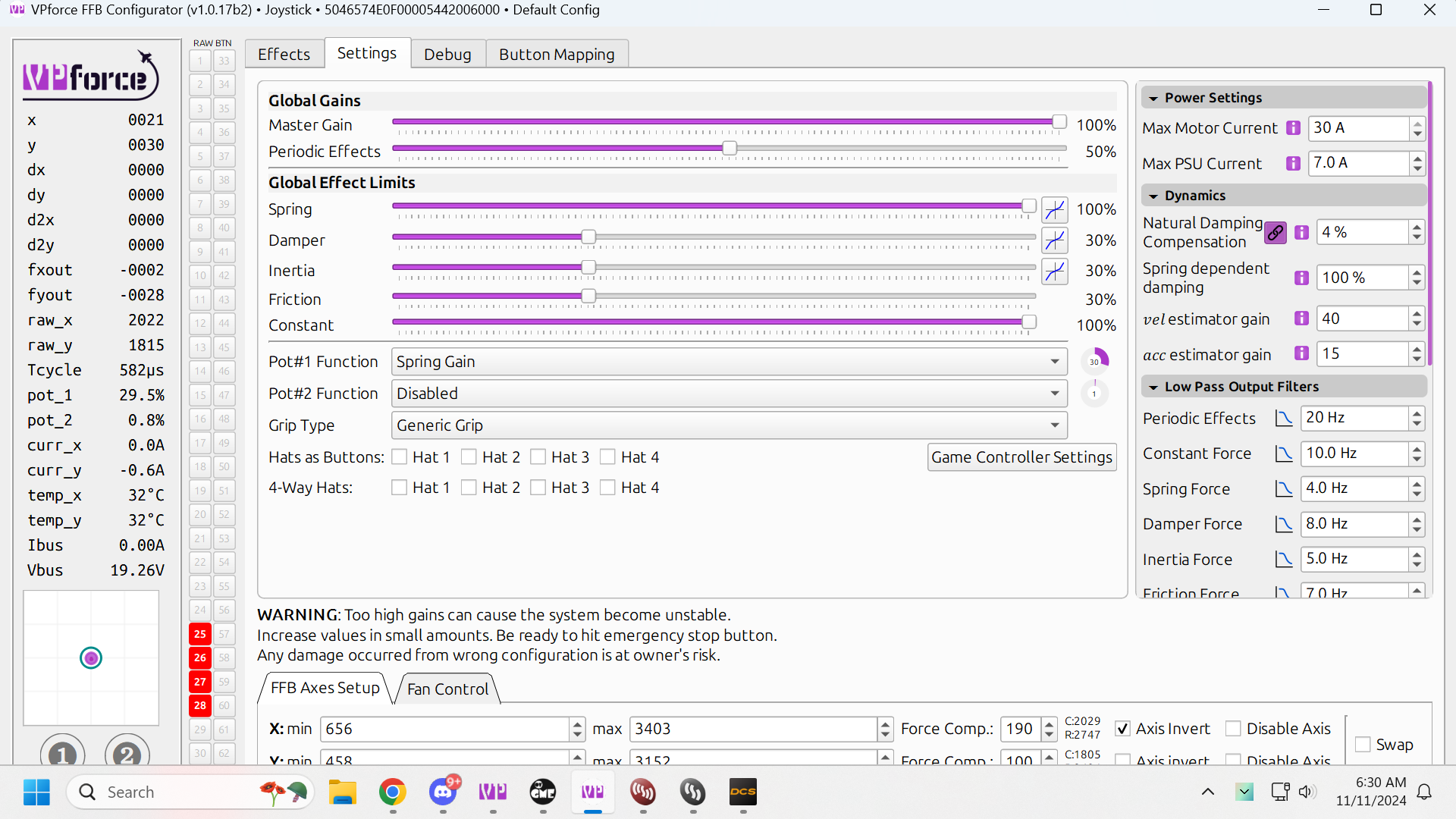Enable Hat 2 under Hats as Buttons

click(x=469, y=457)
